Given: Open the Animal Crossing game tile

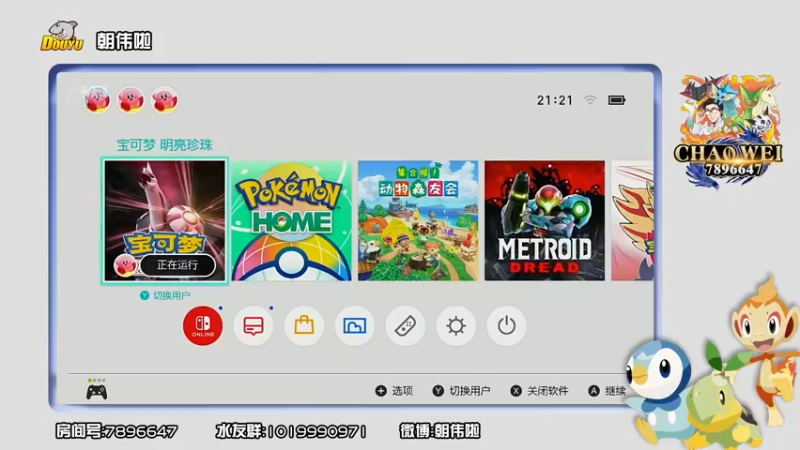Looking at the screenshot, I should tap(418, 221).
